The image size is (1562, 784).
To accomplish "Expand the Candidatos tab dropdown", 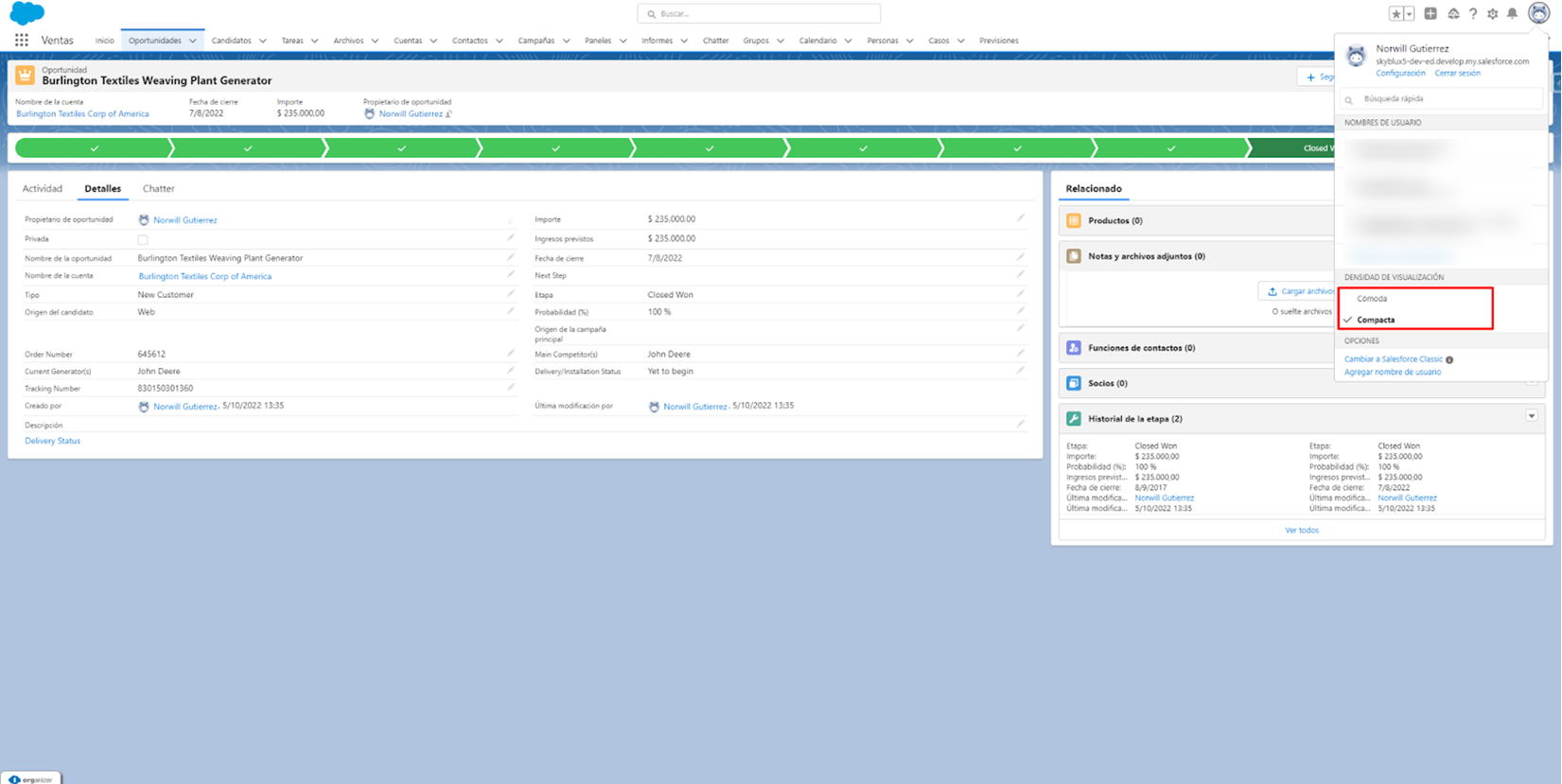I will point(263,41).
